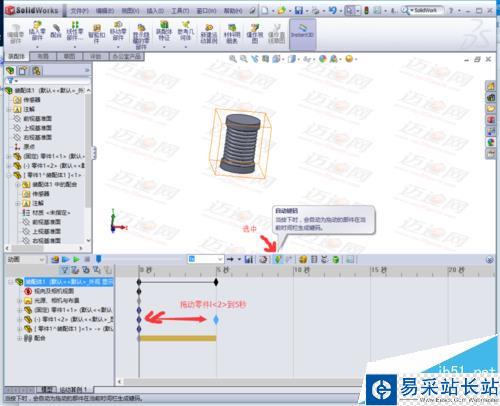Select the Move Component (移动零部件) icon
Viewport: 500px width, 406px height.
pyautogui.click(x=118, y=25)
